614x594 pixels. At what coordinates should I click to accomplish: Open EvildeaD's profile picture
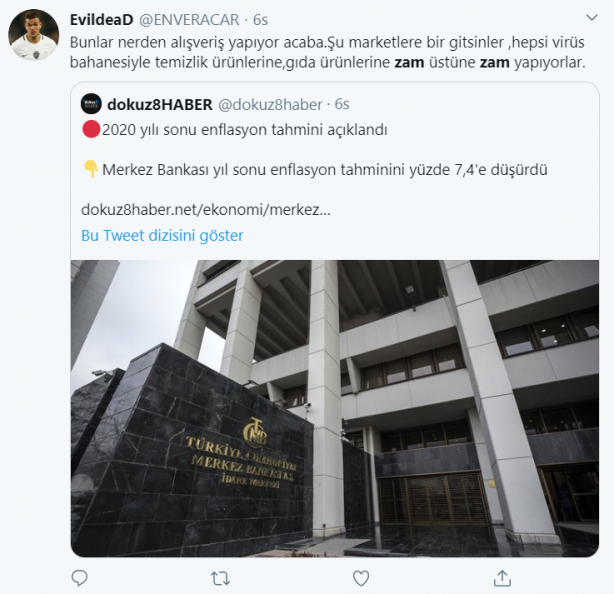click(x=34, y=34)
